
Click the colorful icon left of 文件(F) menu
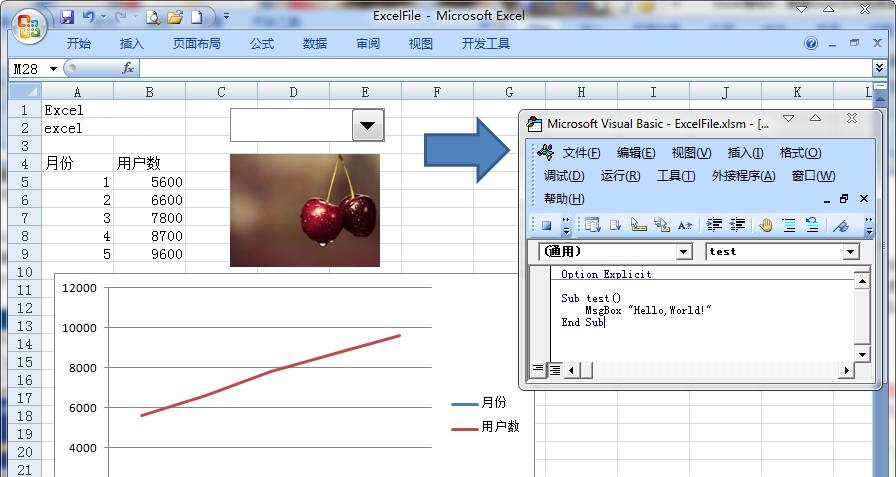tap(545, 153)
